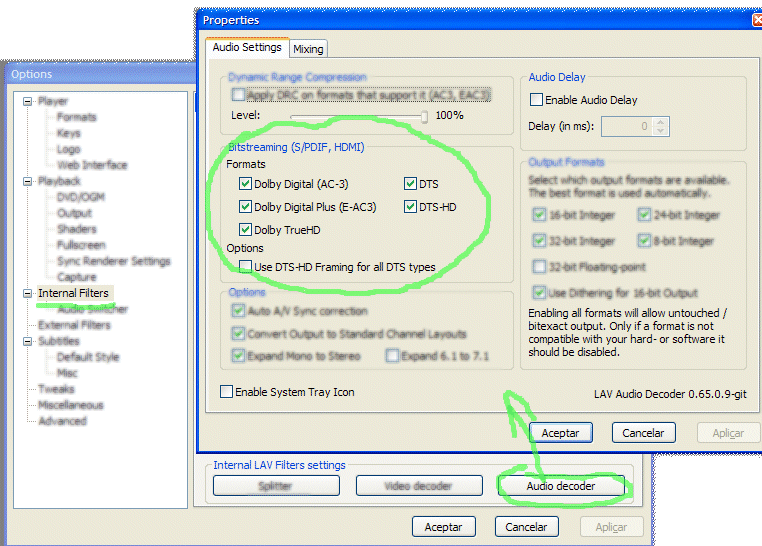Select External Filters in Options tree
This screenshot has height=546, width=762.
(74, 325)
